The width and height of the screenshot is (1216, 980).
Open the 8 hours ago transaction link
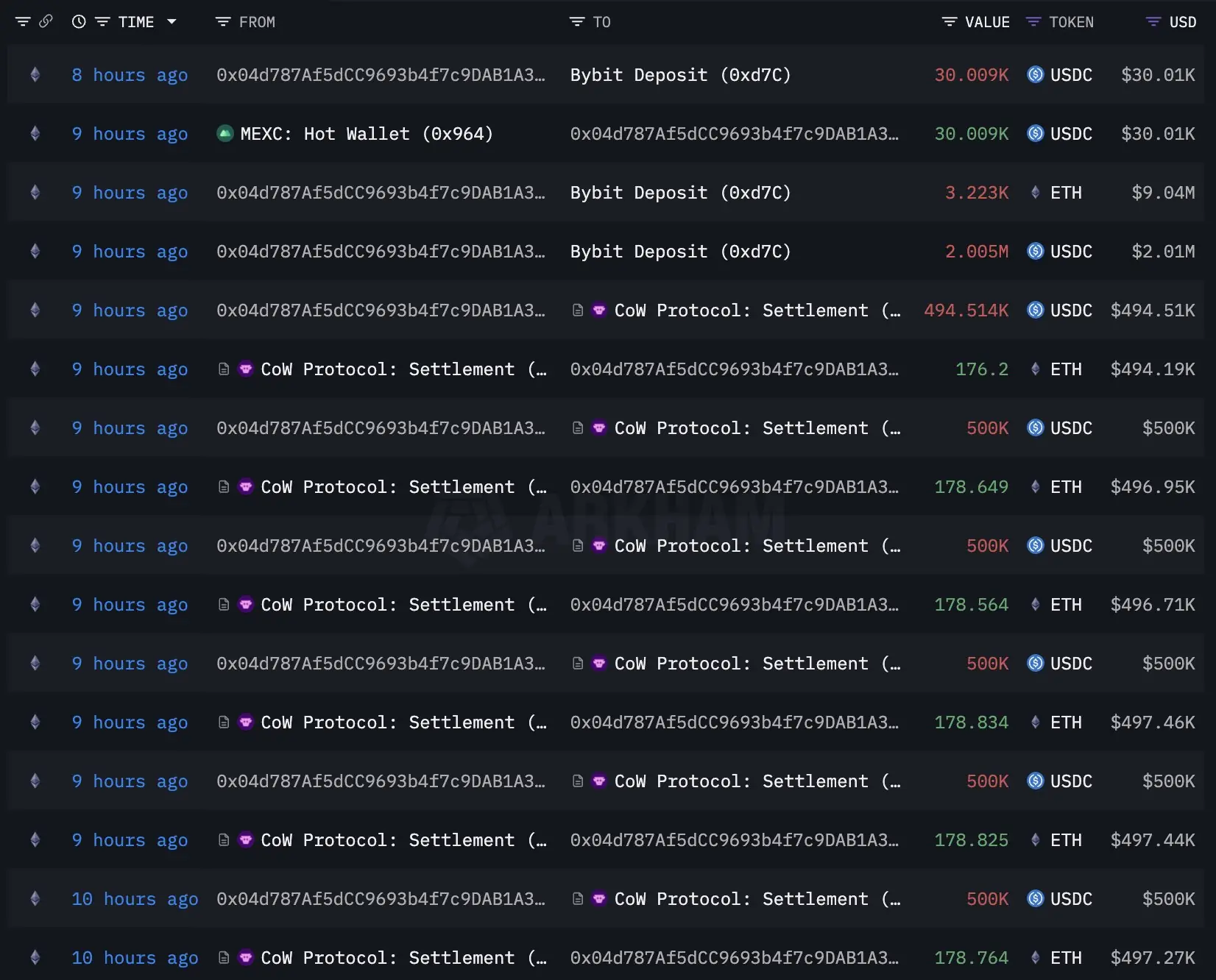click(x=130, y=75)
